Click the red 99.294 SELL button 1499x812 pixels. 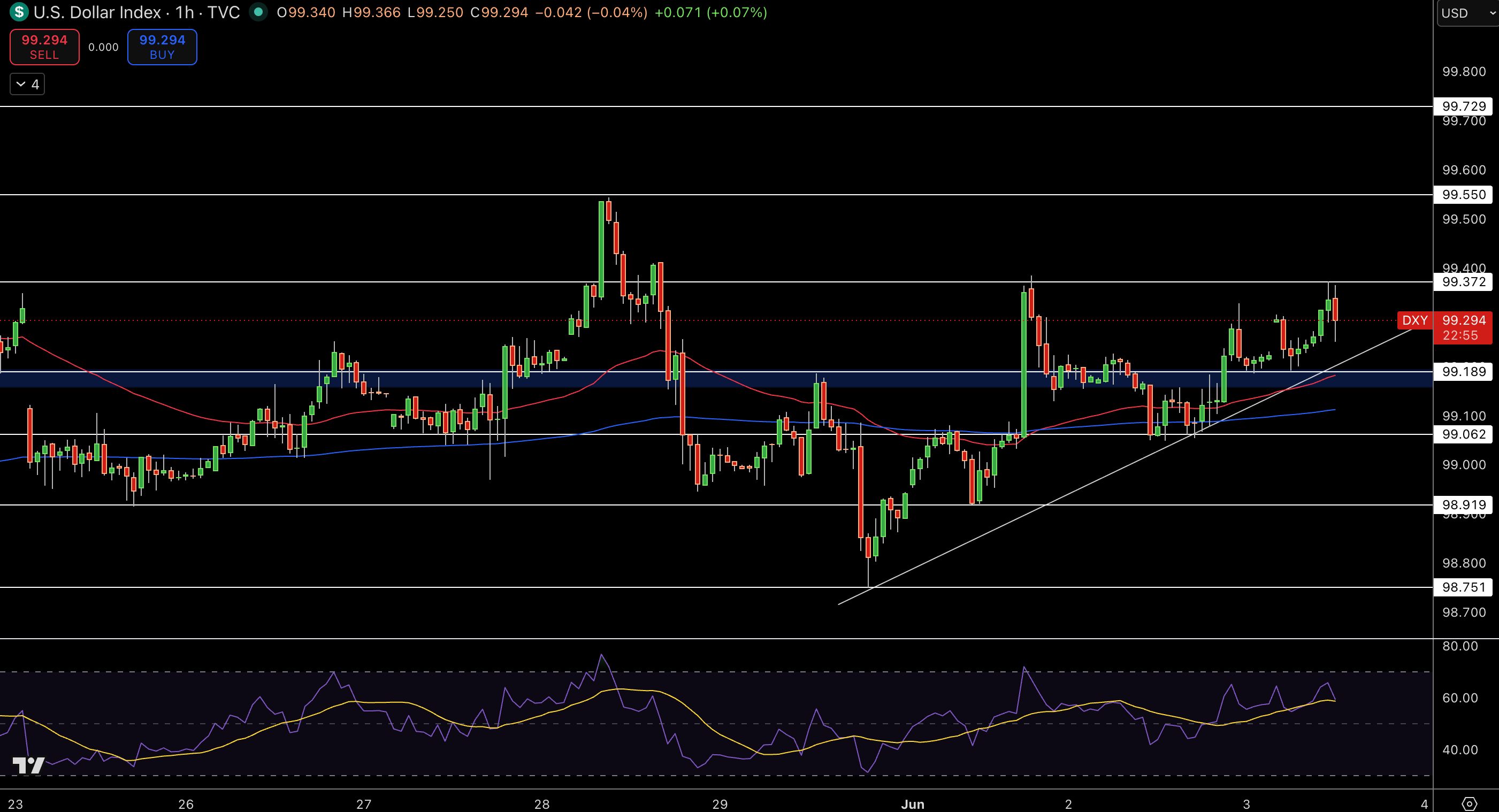click(45, 47)
